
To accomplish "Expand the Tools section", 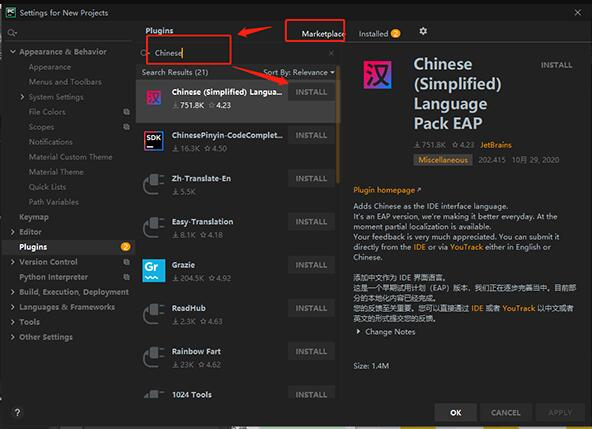I will point(12,322).
